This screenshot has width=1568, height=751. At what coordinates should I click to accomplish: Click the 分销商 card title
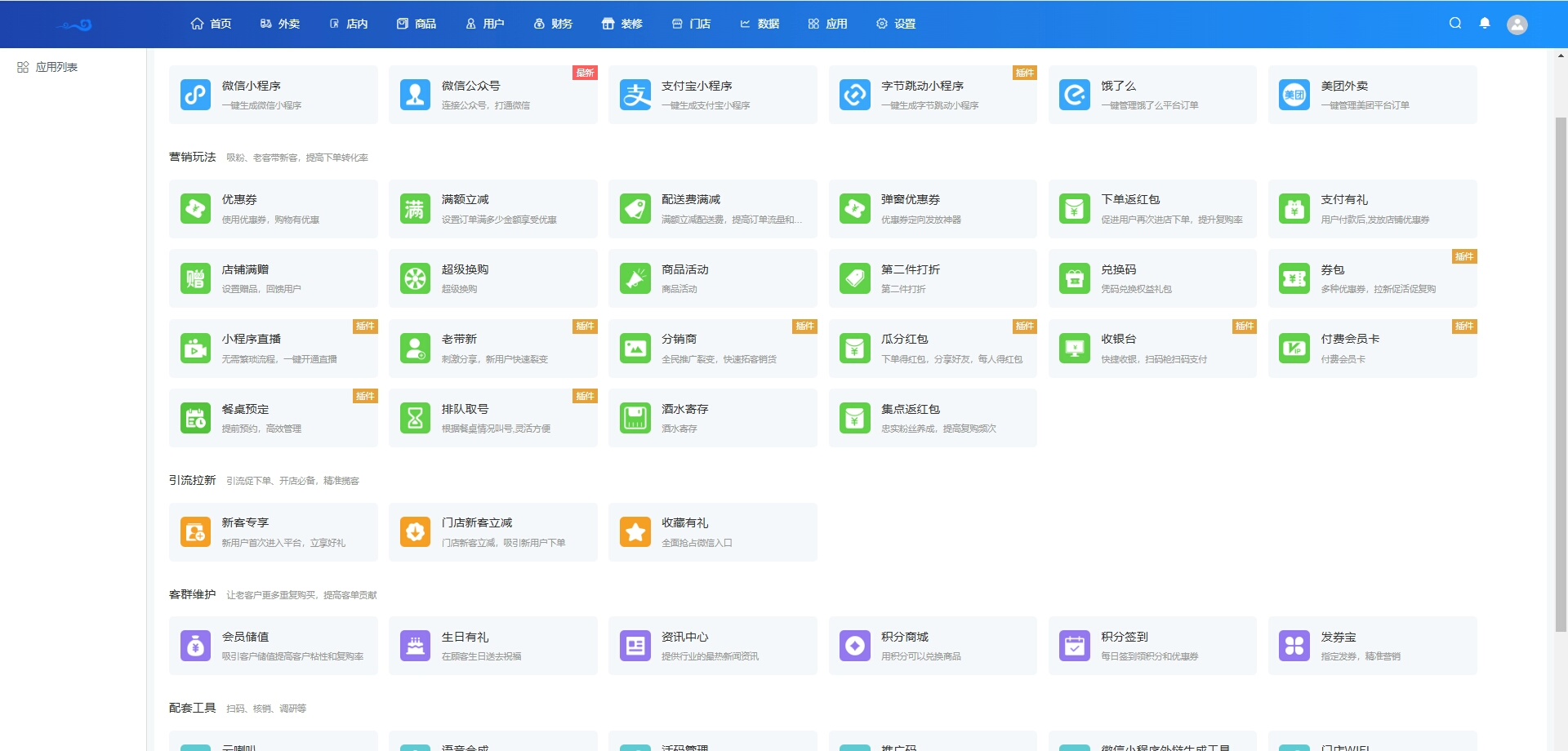pos(679,339)
